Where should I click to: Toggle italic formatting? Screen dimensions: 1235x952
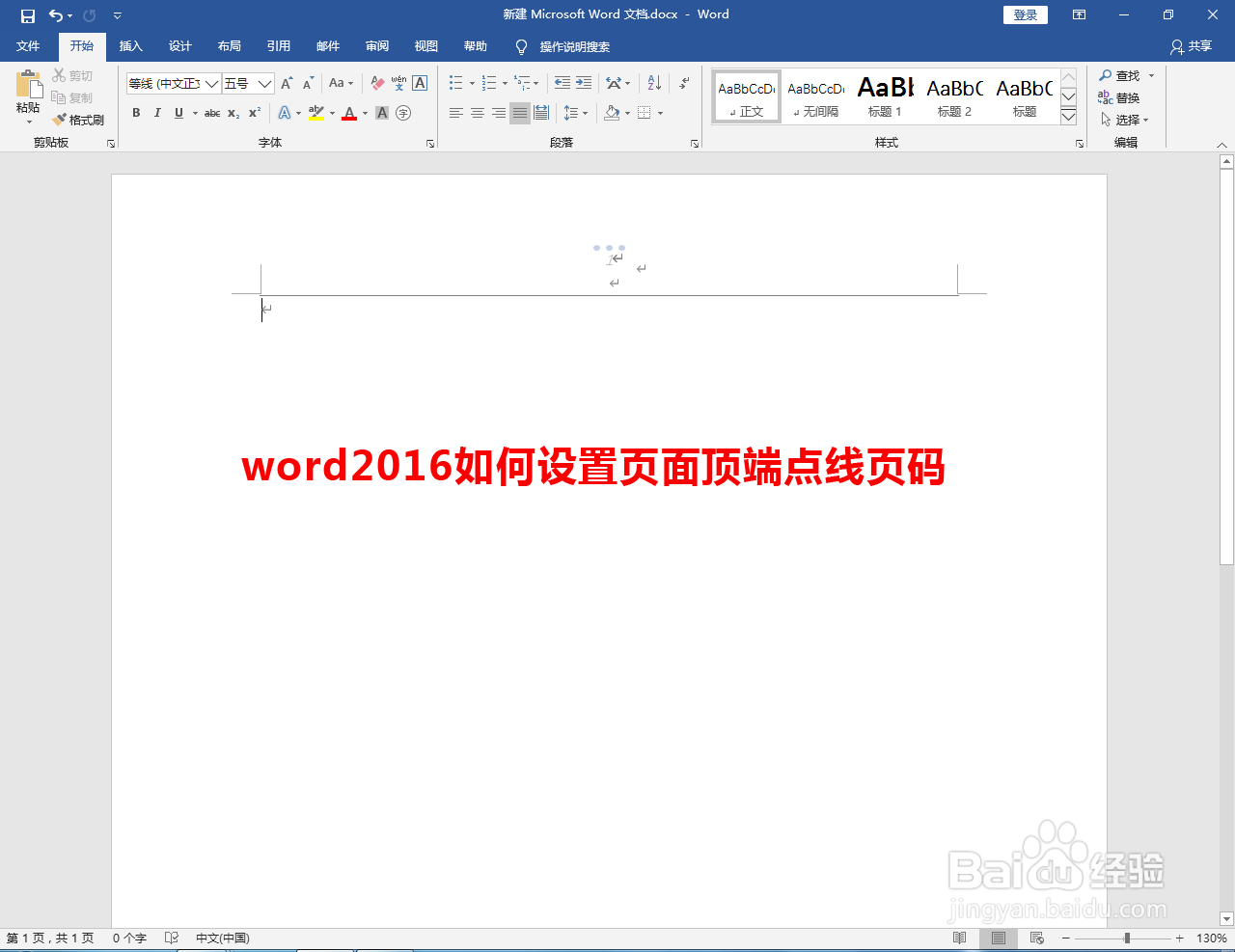click(157, 114)
